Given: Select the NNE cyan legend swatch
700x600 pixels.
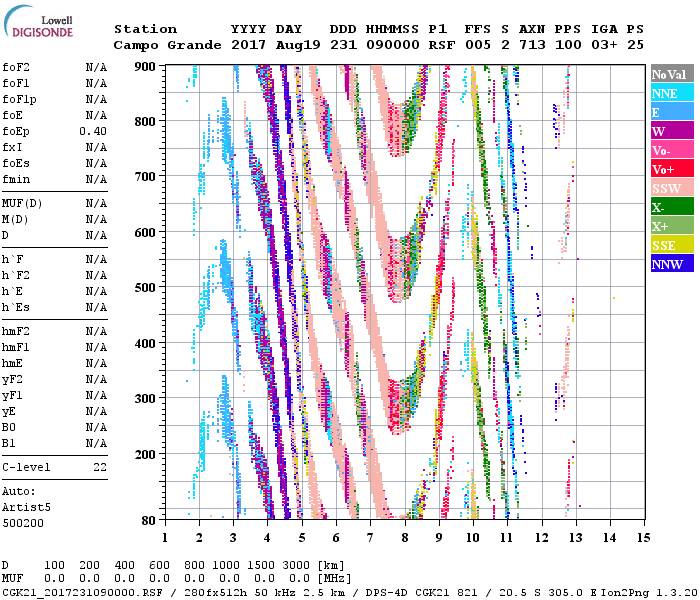Looking at the screenshot, I should (x=672, y=93).
